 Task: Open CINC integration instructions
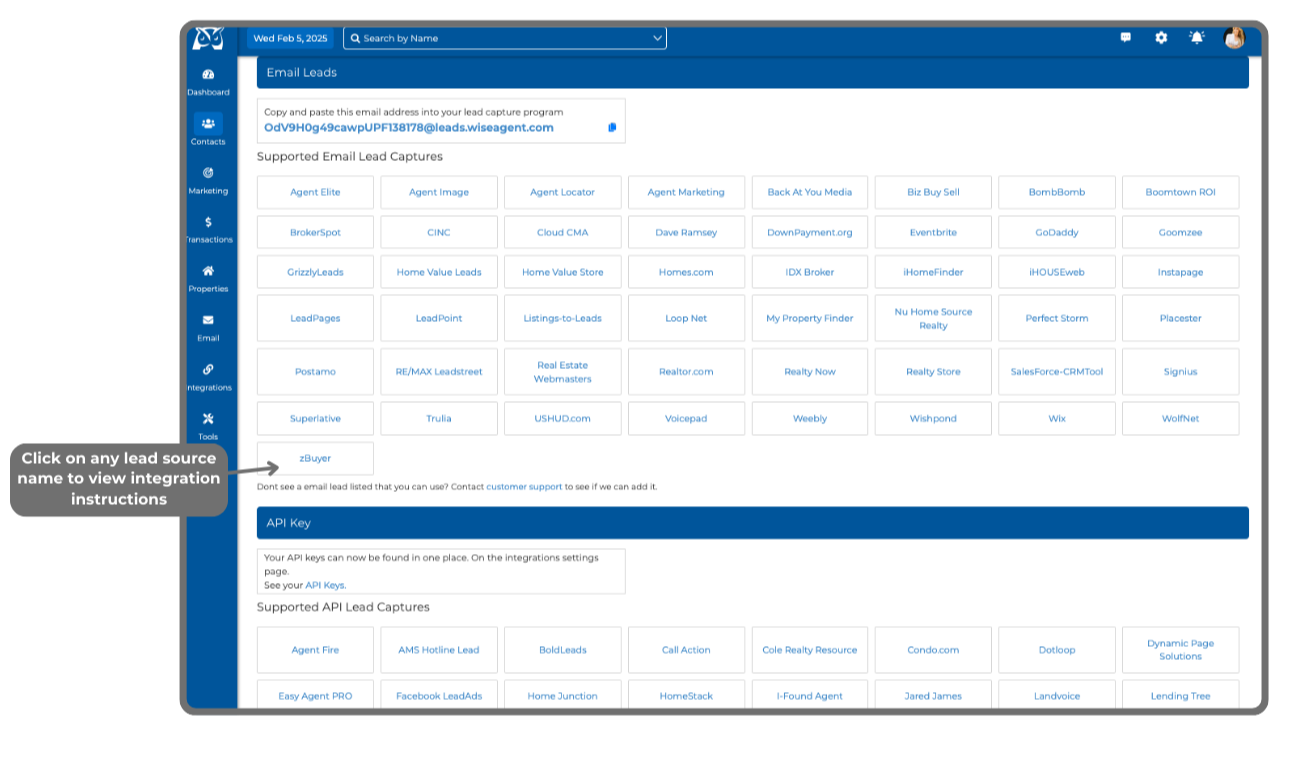click(x=439, y=232)
